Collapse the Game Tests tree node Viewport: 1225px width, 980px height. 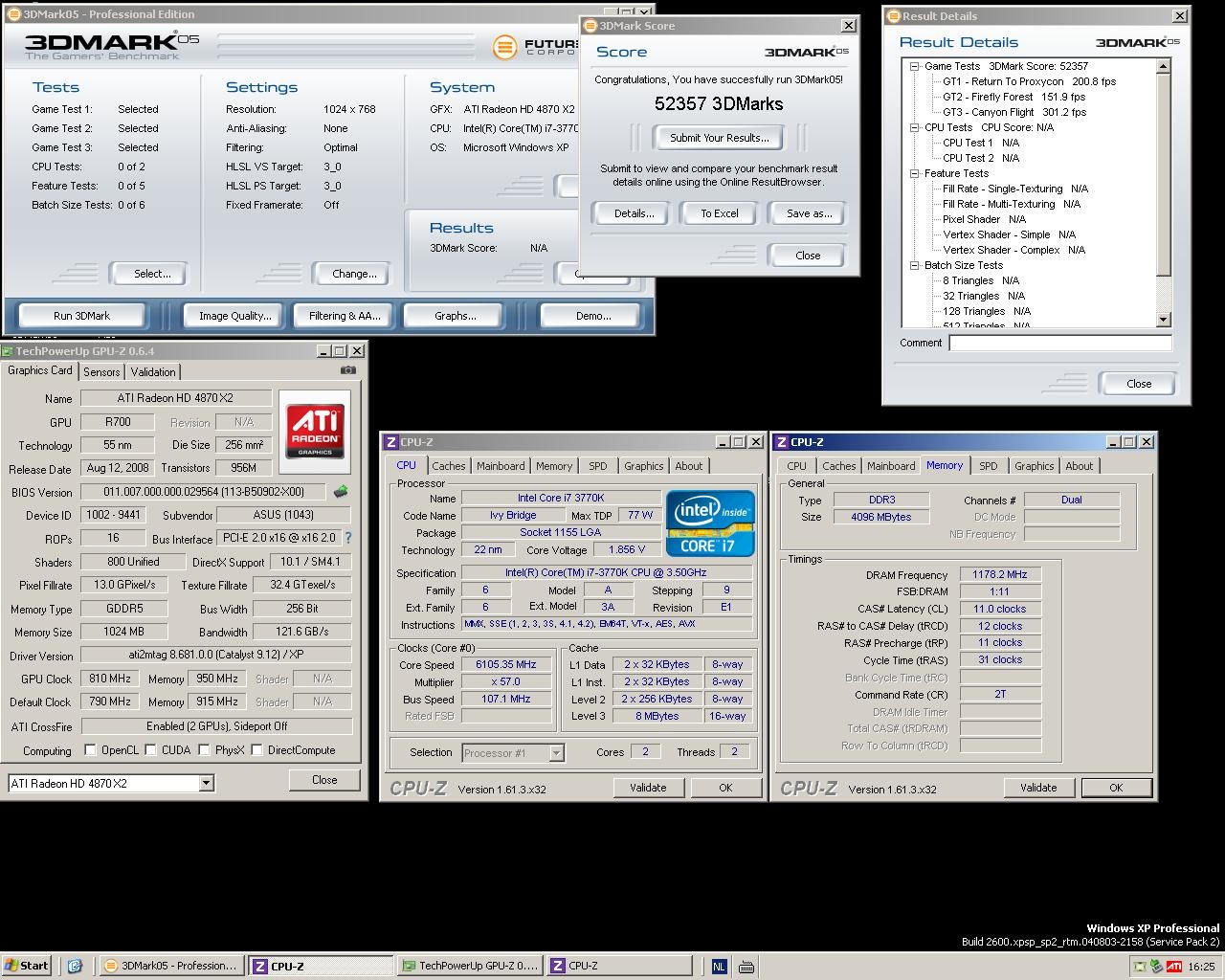click(915, 66)
